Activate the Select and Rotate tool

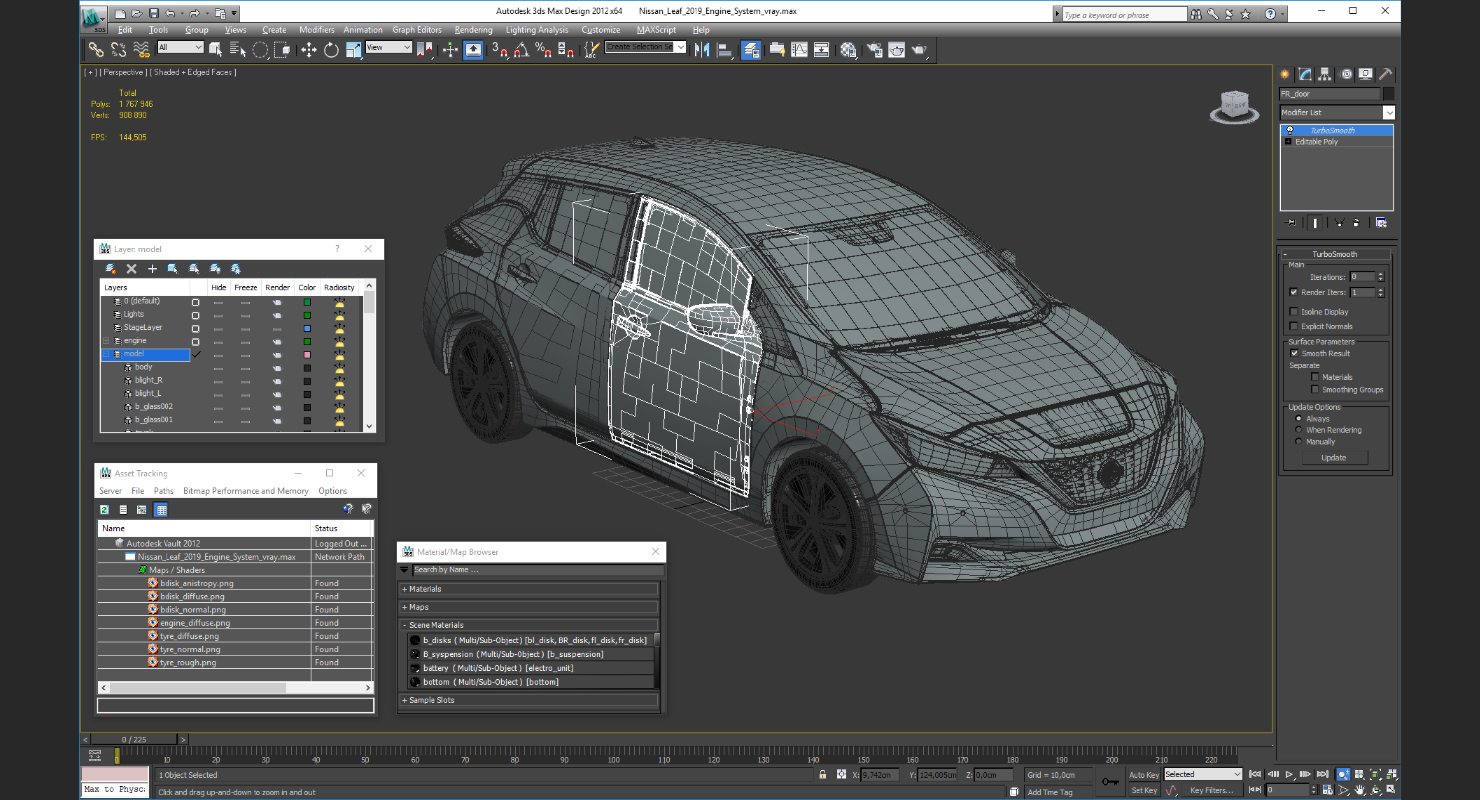click(331, 50)
